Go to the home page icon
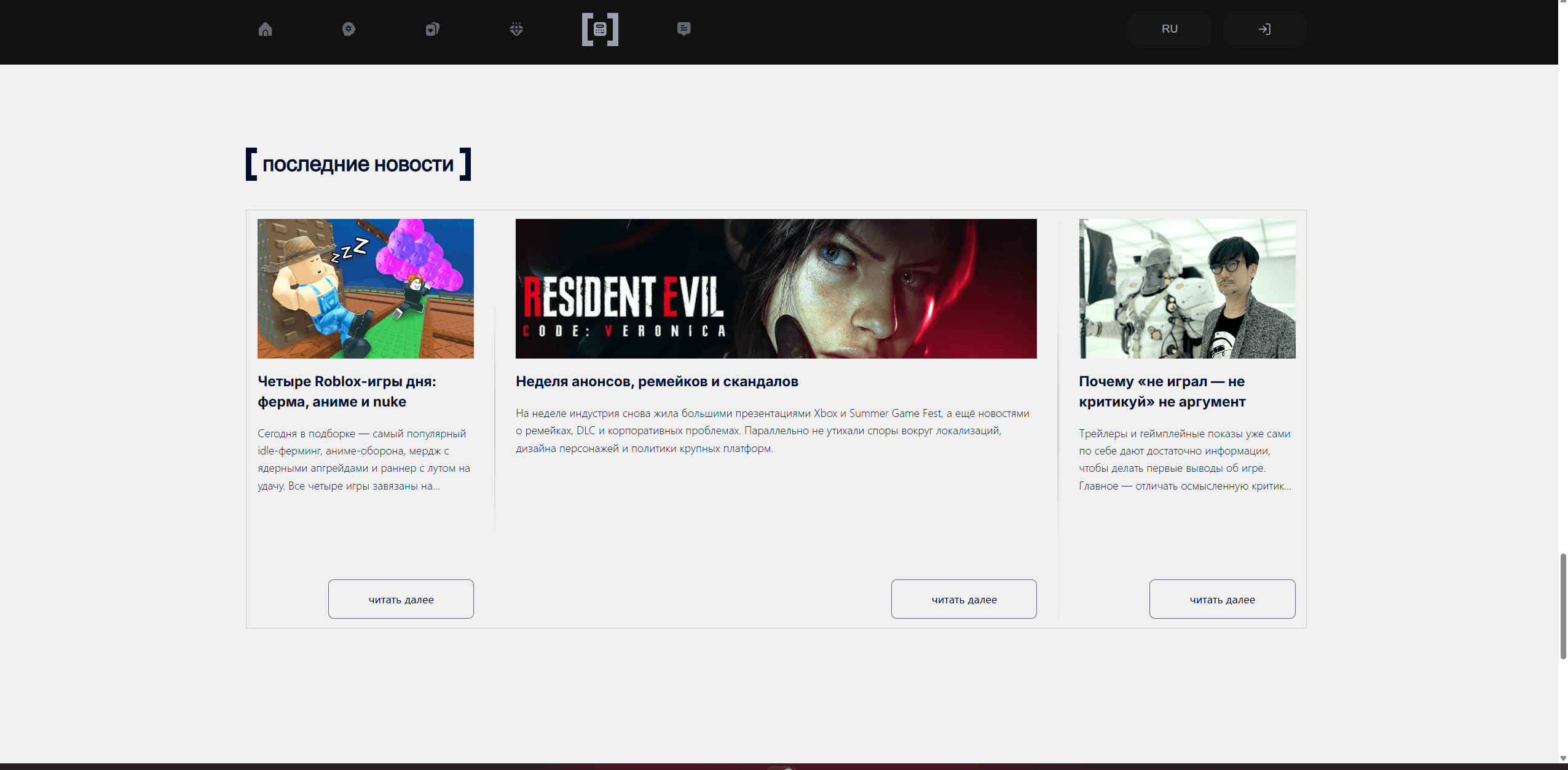 tap(265, 29)
